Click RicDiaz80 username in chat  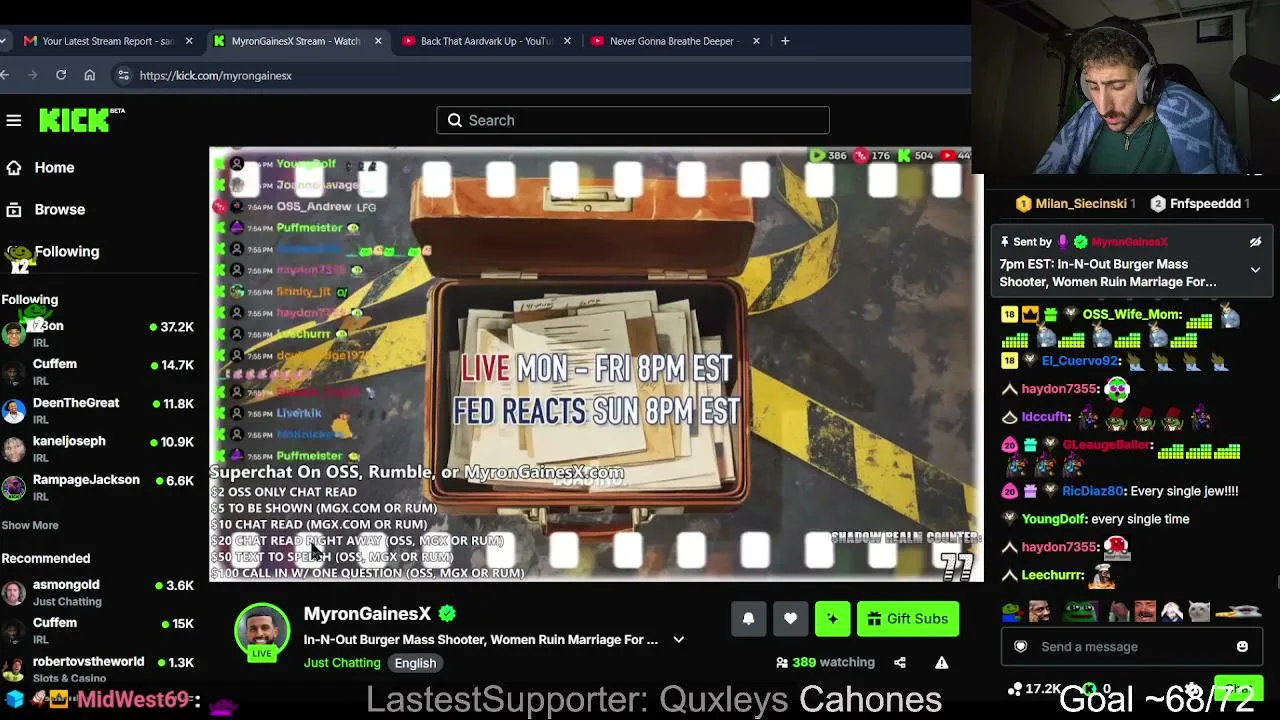[x=1094, y=491]
